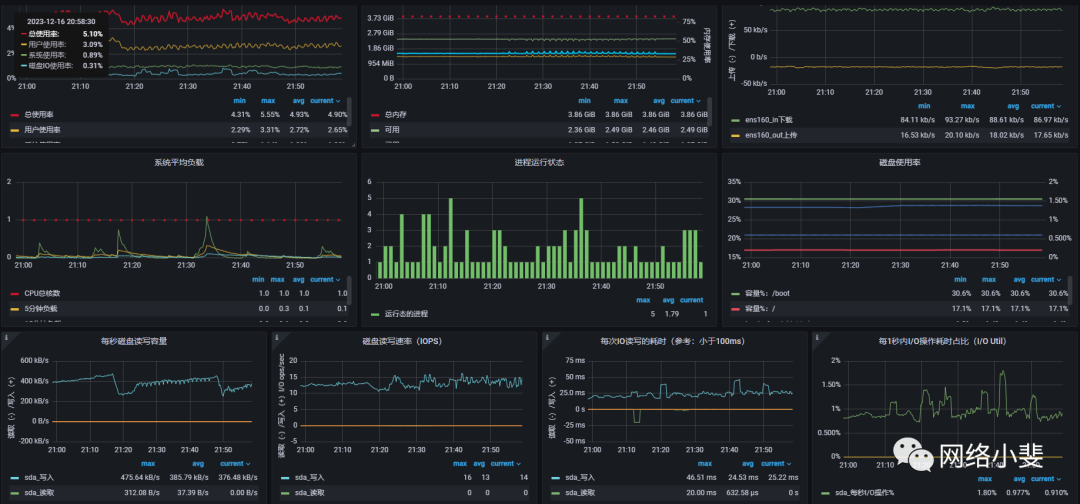Viewport: 1080px width, 504px height.
Task: Click CPU usage legend scrollbar
Action: (349, 111)
